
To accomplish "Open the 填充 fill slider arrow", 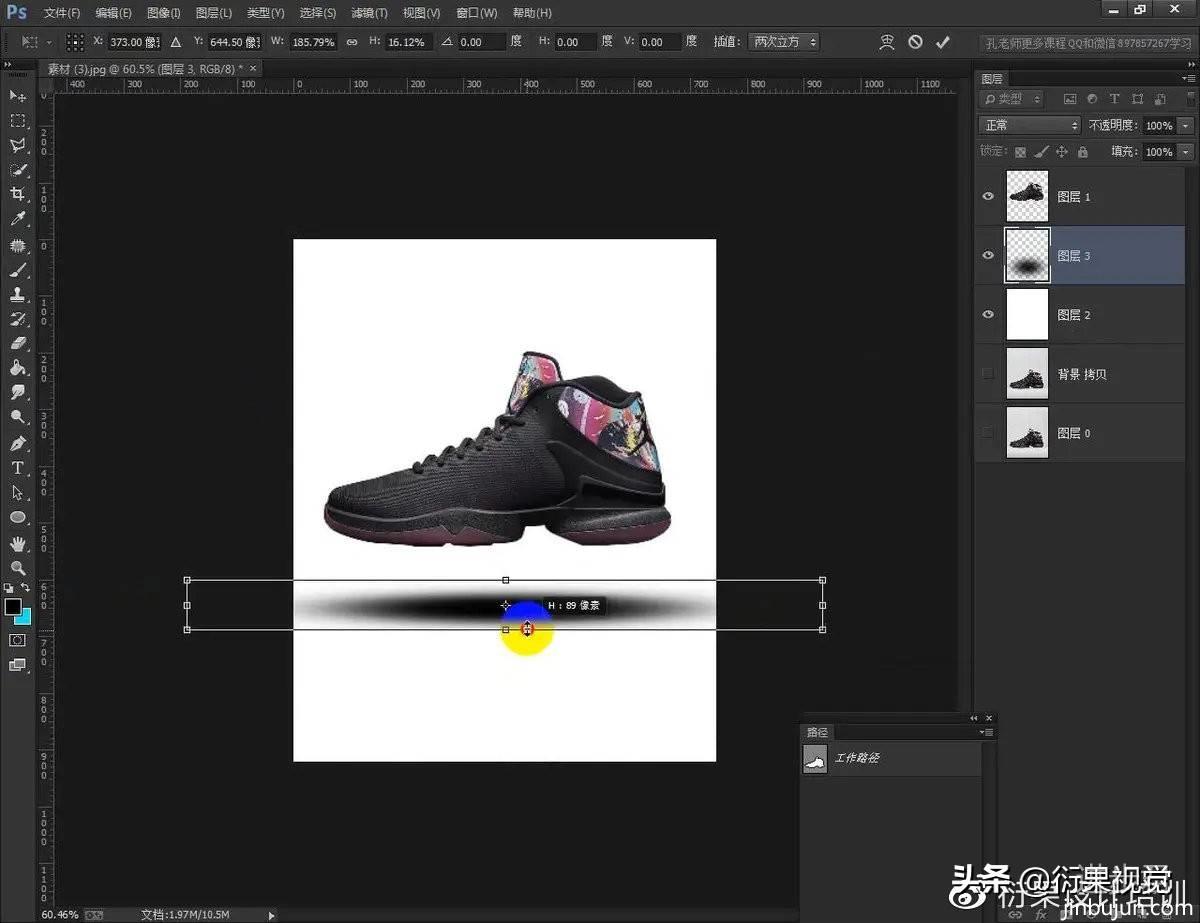I will (x=1186, y=152).
